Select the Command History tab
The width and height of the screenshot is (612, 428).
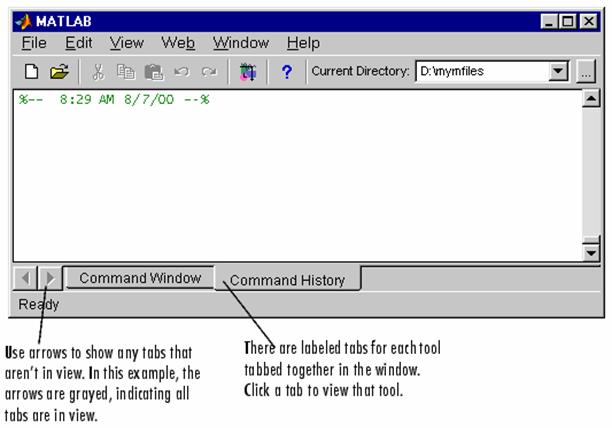click(287, 280)
